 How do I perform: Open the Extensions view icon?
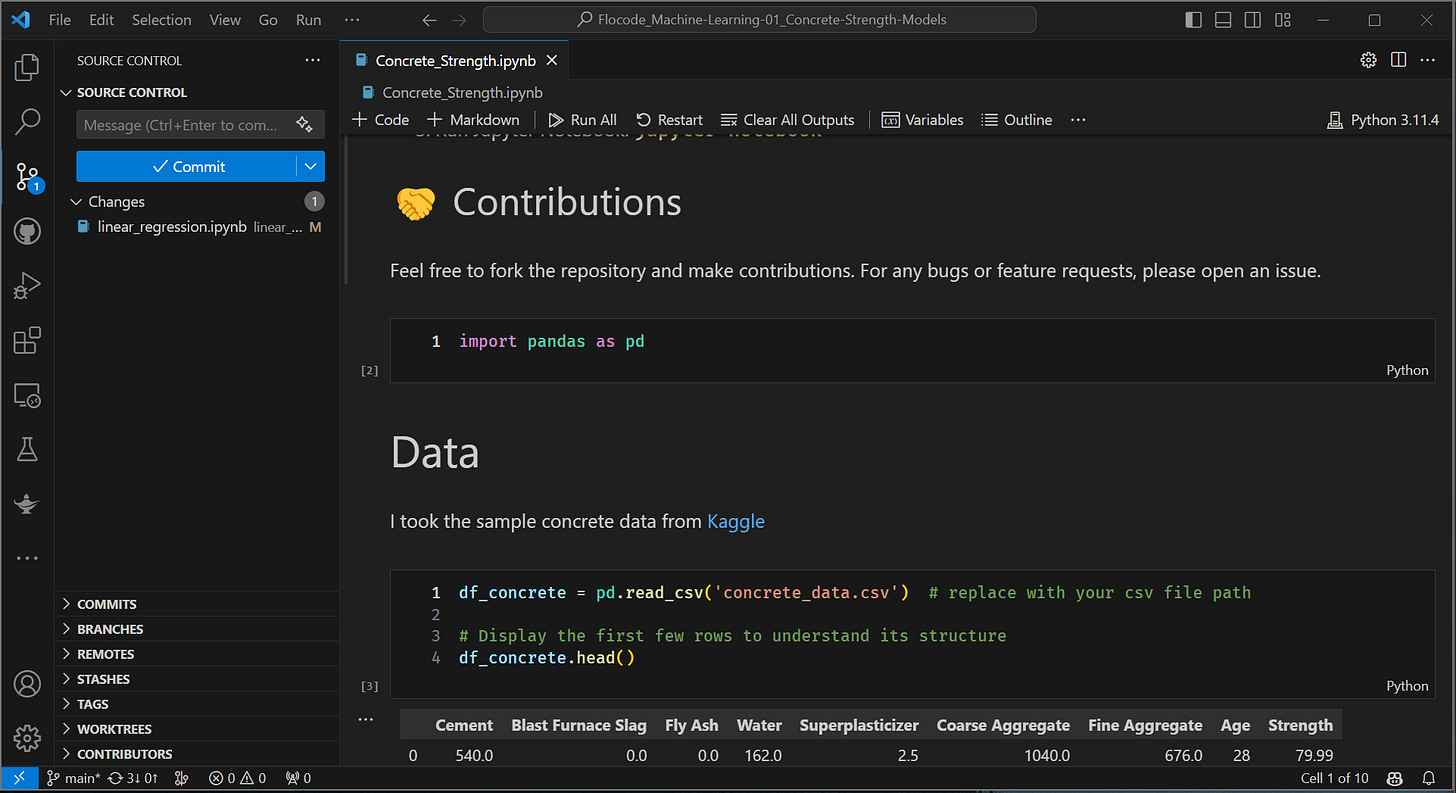pyautogui.click(x=27, y=341)
